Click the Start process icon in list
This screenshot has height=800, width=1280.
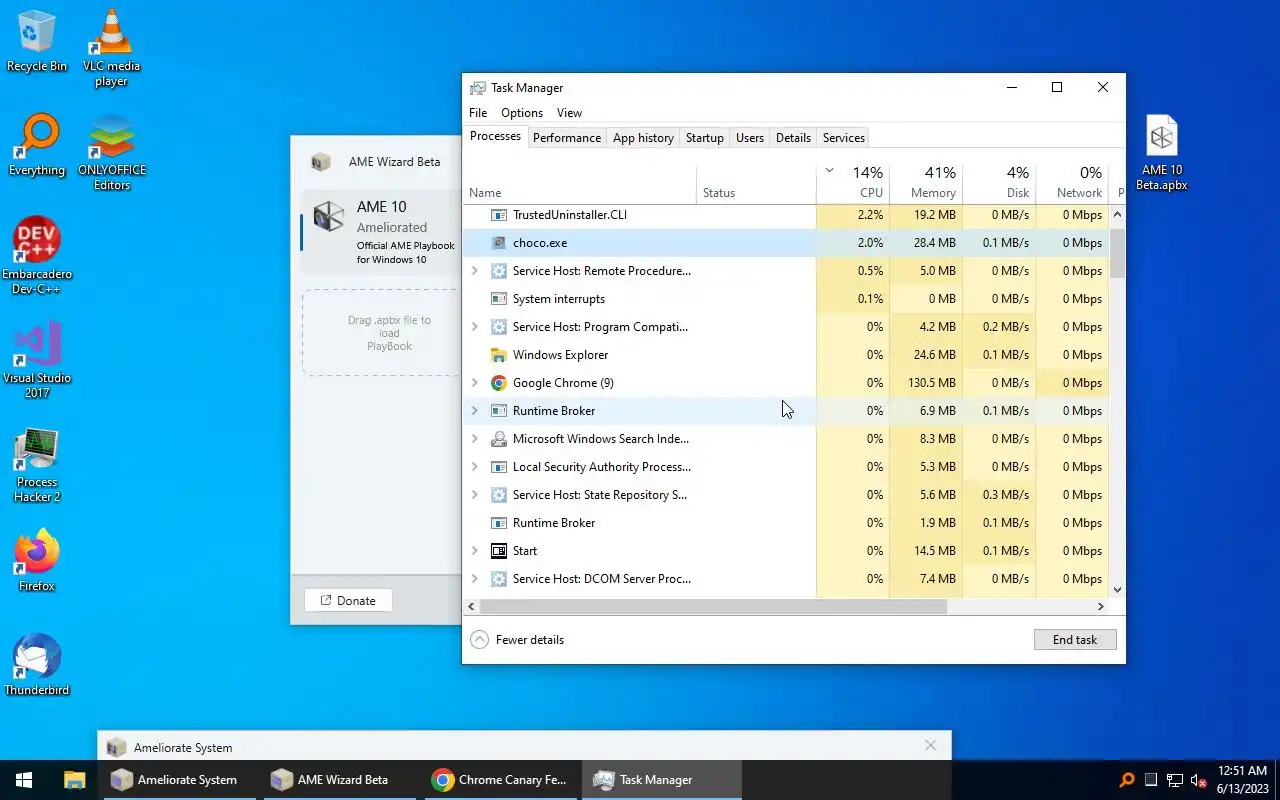click(499, 551)
